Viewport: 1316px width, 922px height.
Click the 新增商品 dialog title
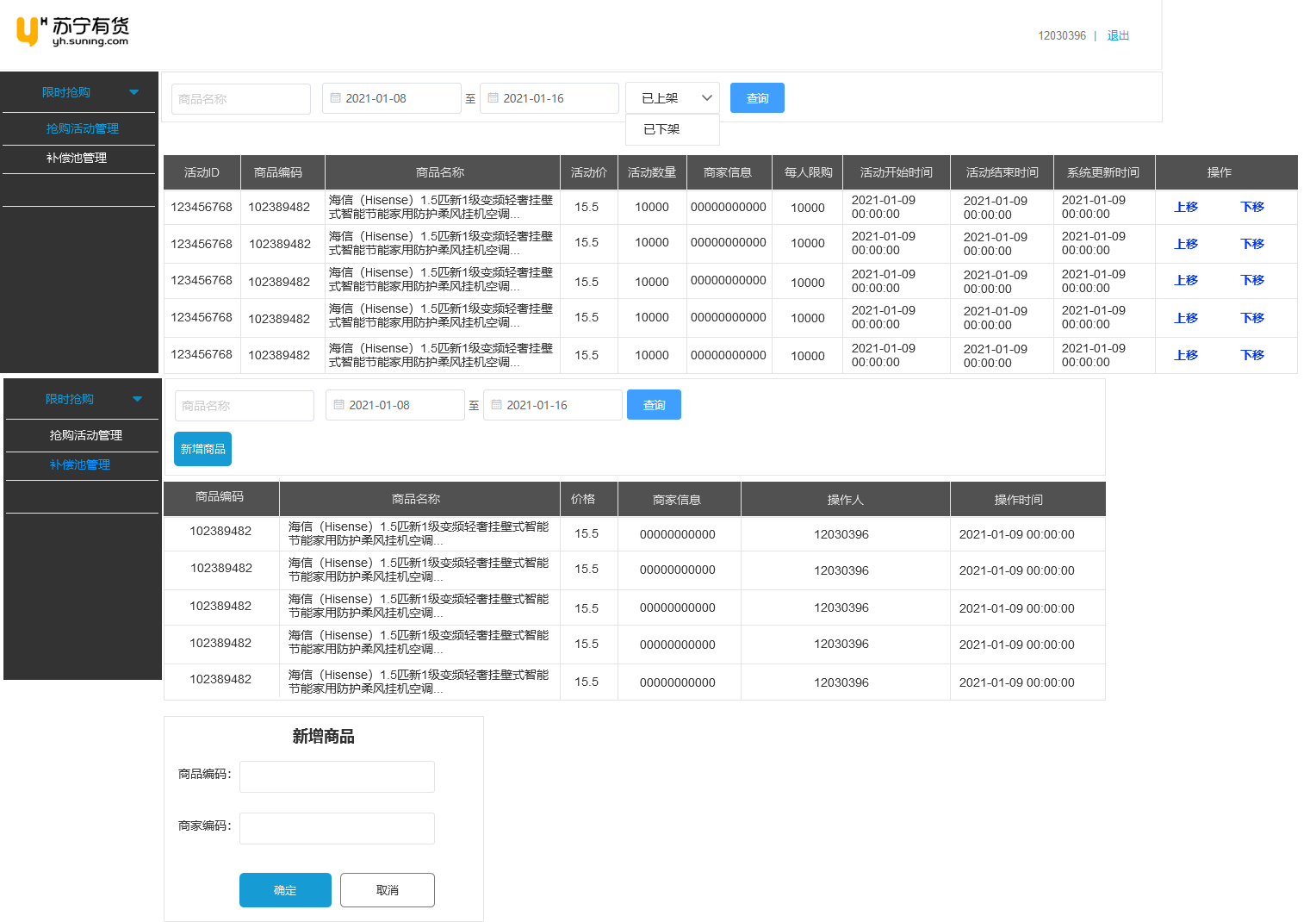[323, 736]
